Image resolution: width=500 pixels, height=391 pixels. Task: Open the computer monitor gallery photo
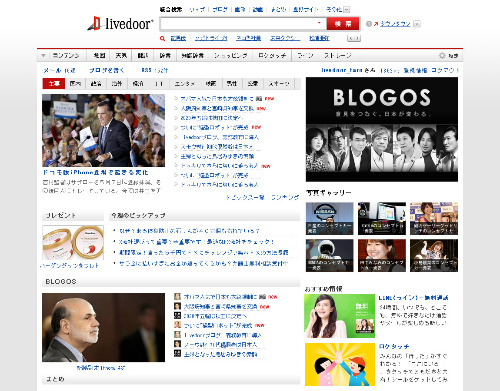382,218
